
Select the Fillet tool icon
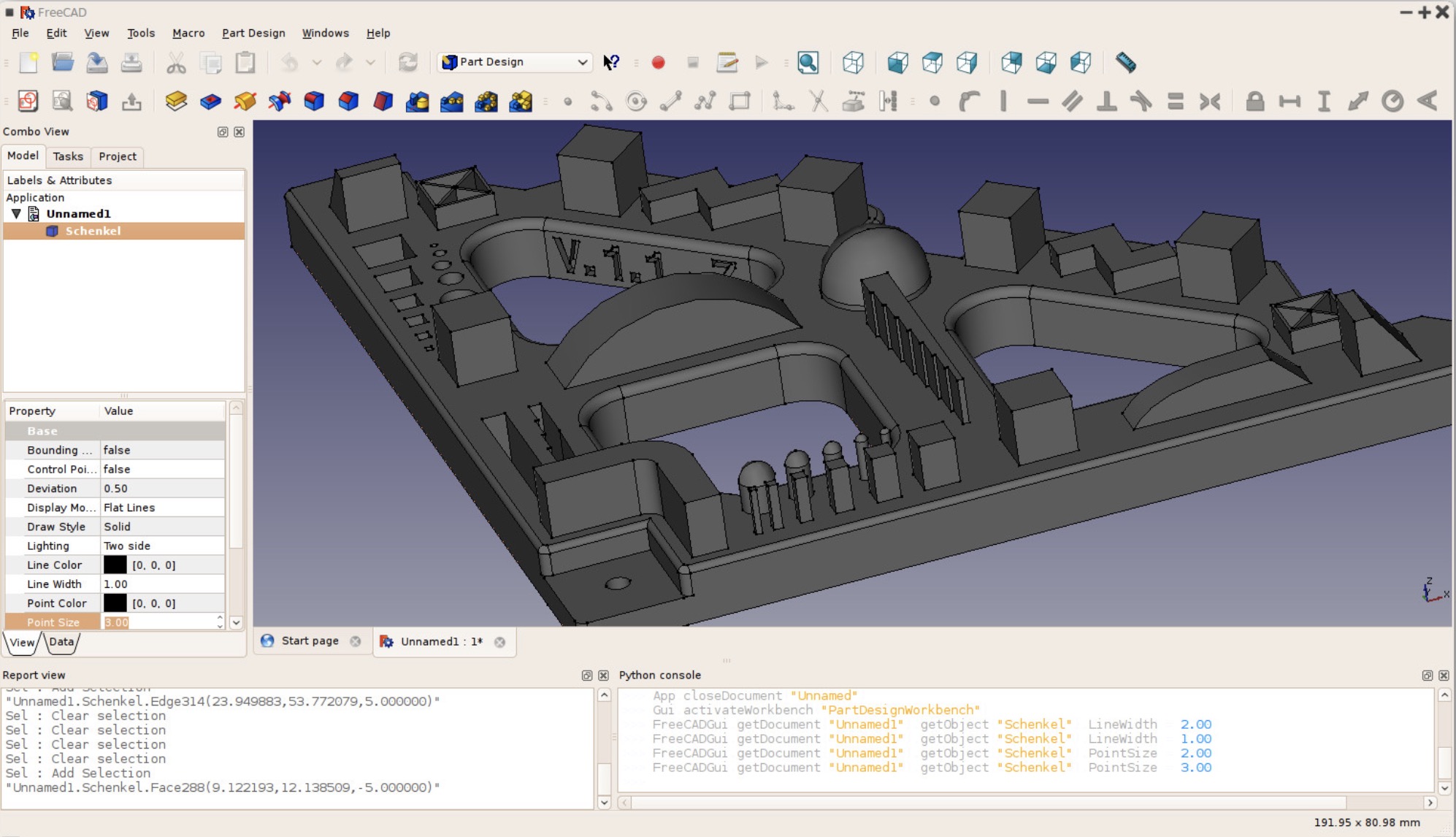click(x=314, y=101)
